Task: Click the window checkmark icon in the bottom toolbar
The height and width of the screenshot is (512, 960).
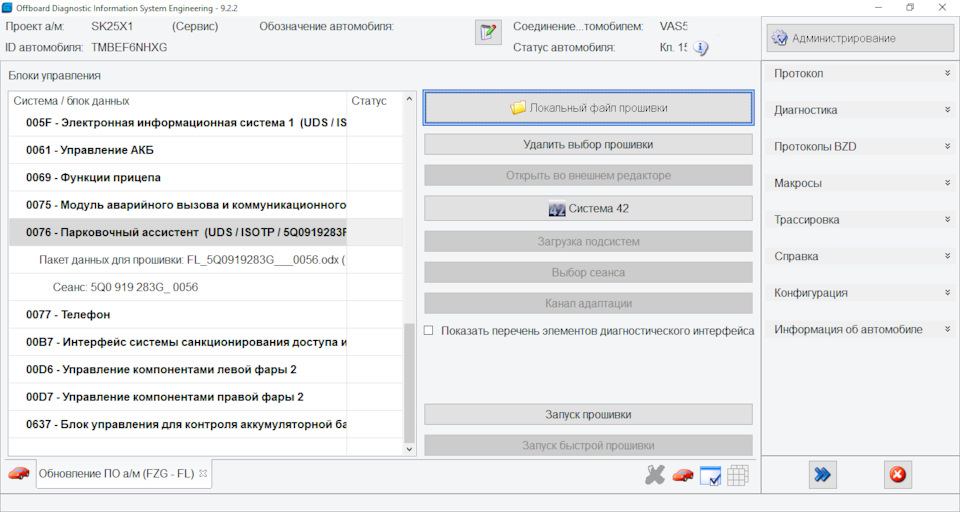Action: point(710,475)
